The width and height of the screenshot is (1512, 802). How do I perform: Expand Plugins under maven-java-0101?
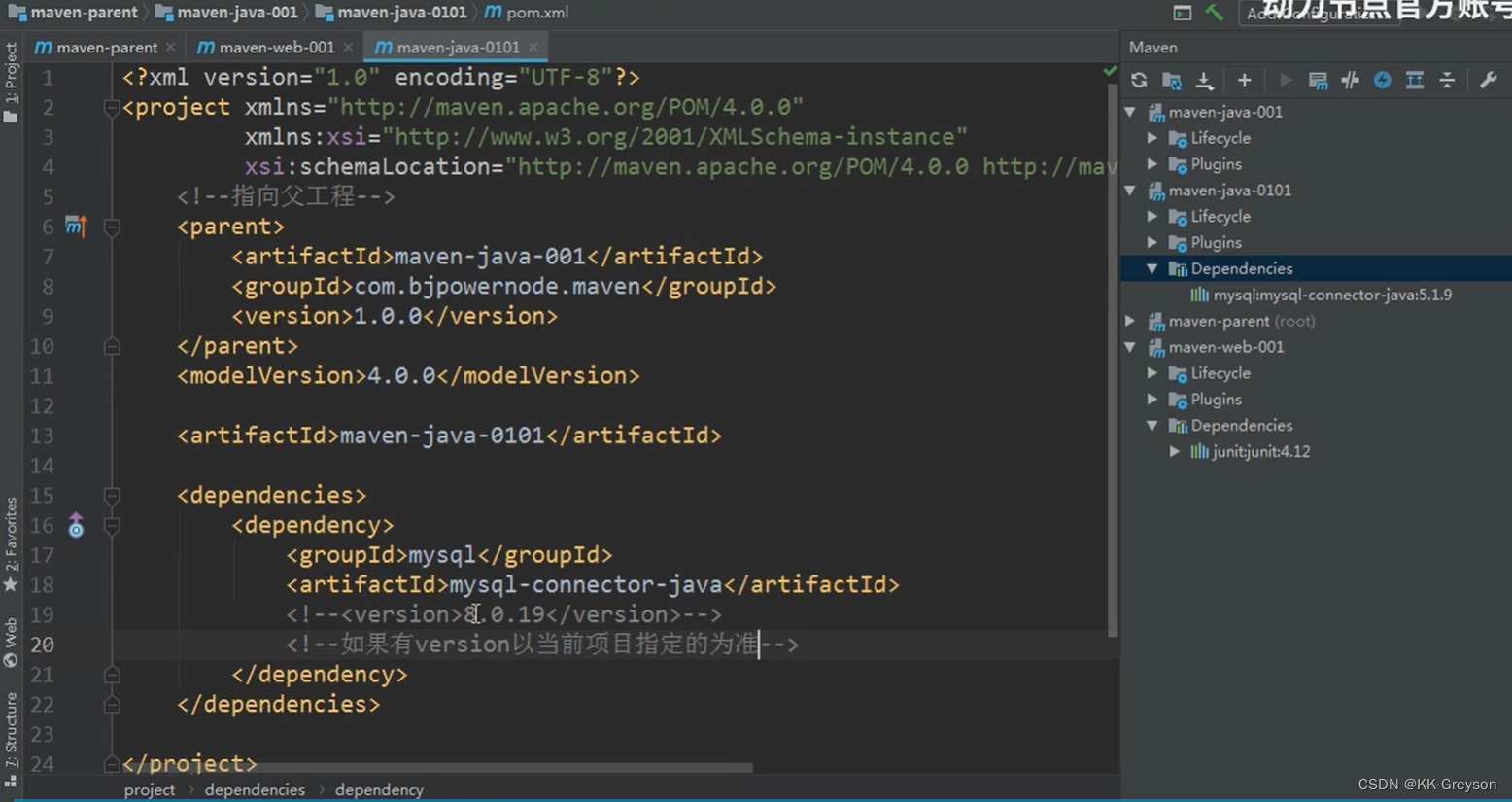(1152, 243)
